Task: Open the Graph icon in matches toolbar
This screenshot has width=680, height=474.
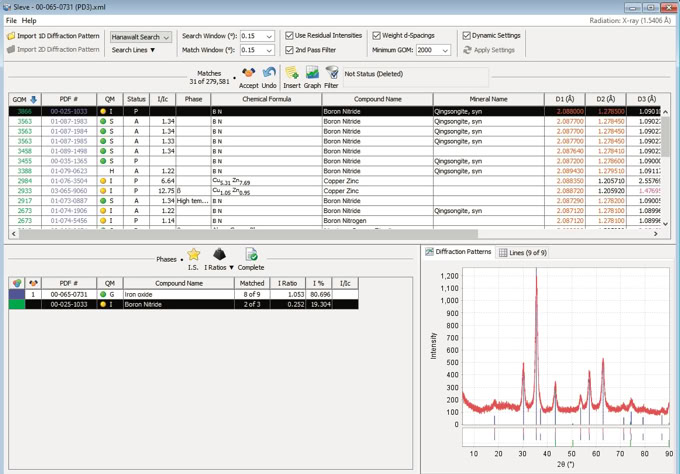Action: click(312, 75)
